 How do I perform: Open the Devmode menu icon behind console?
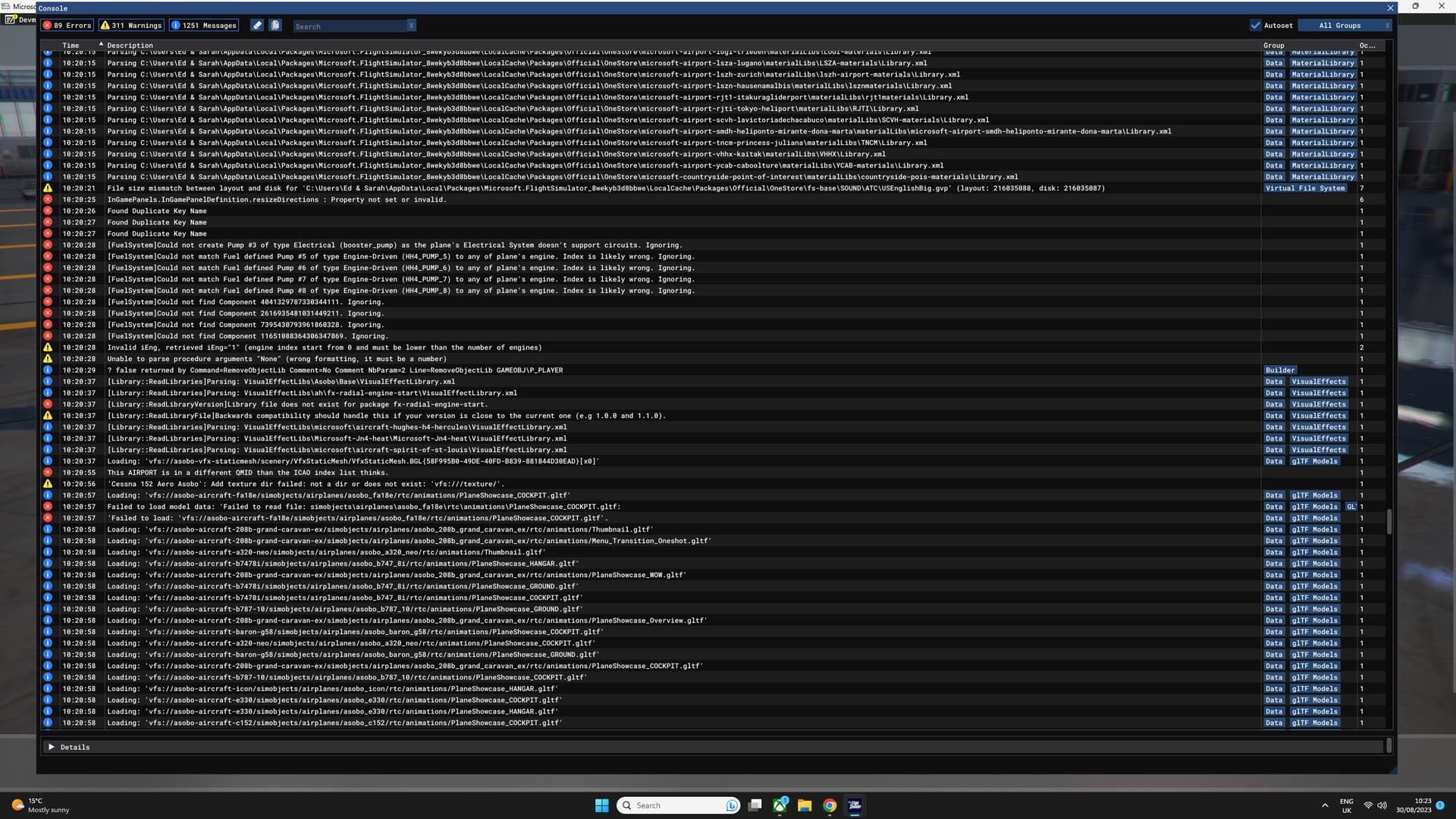tap(11, 20)
